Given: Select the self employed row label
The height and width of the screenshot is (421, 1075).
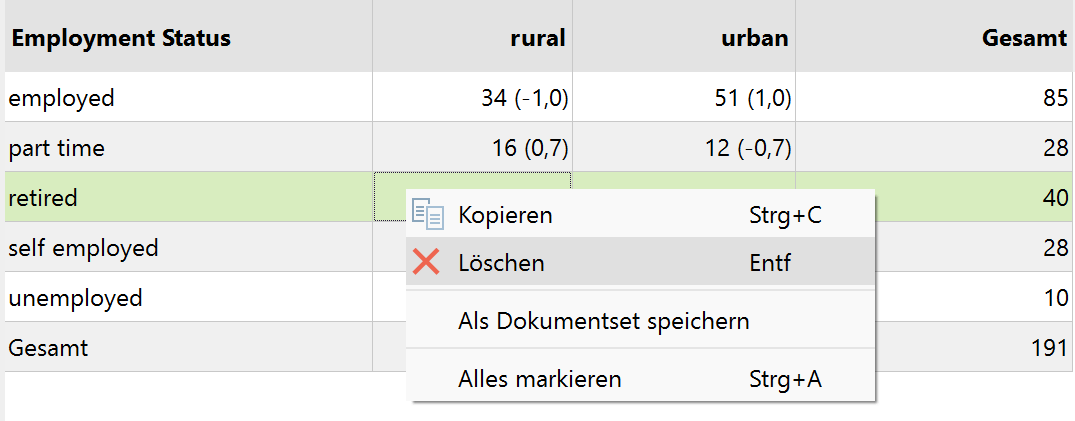Looking at the screenshot, I should (83, 247).
